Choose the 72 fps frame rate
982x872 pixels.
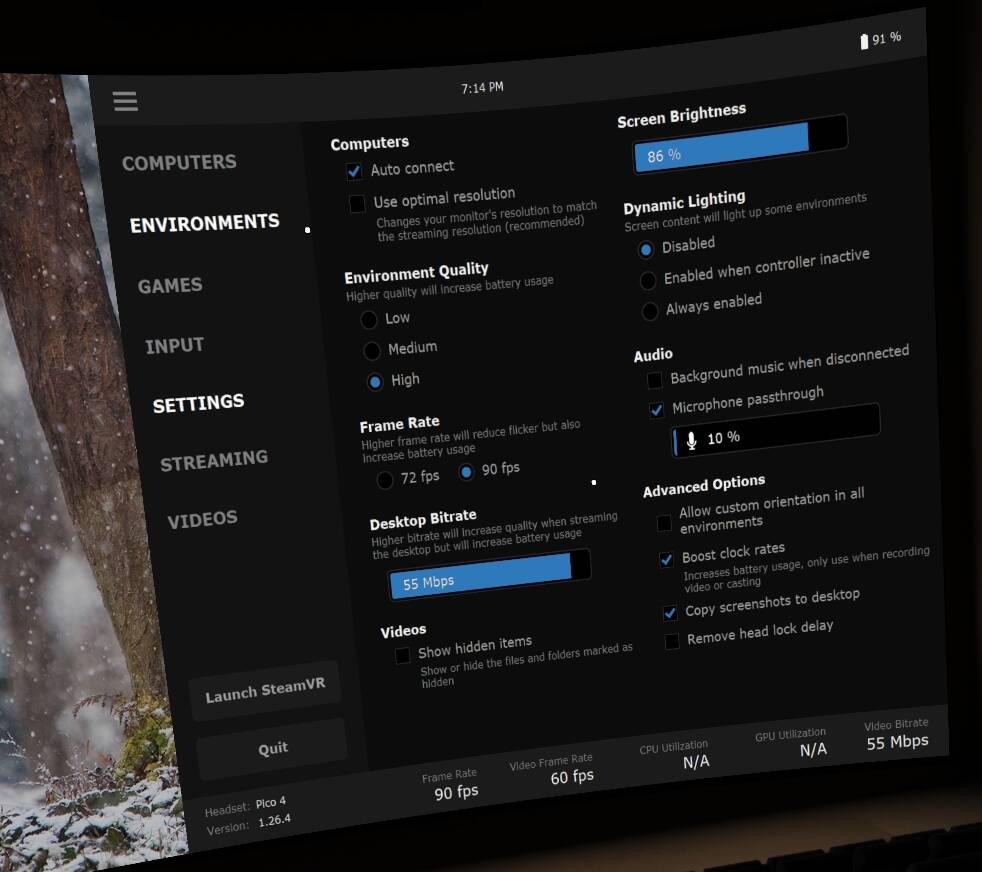[385, 480]
